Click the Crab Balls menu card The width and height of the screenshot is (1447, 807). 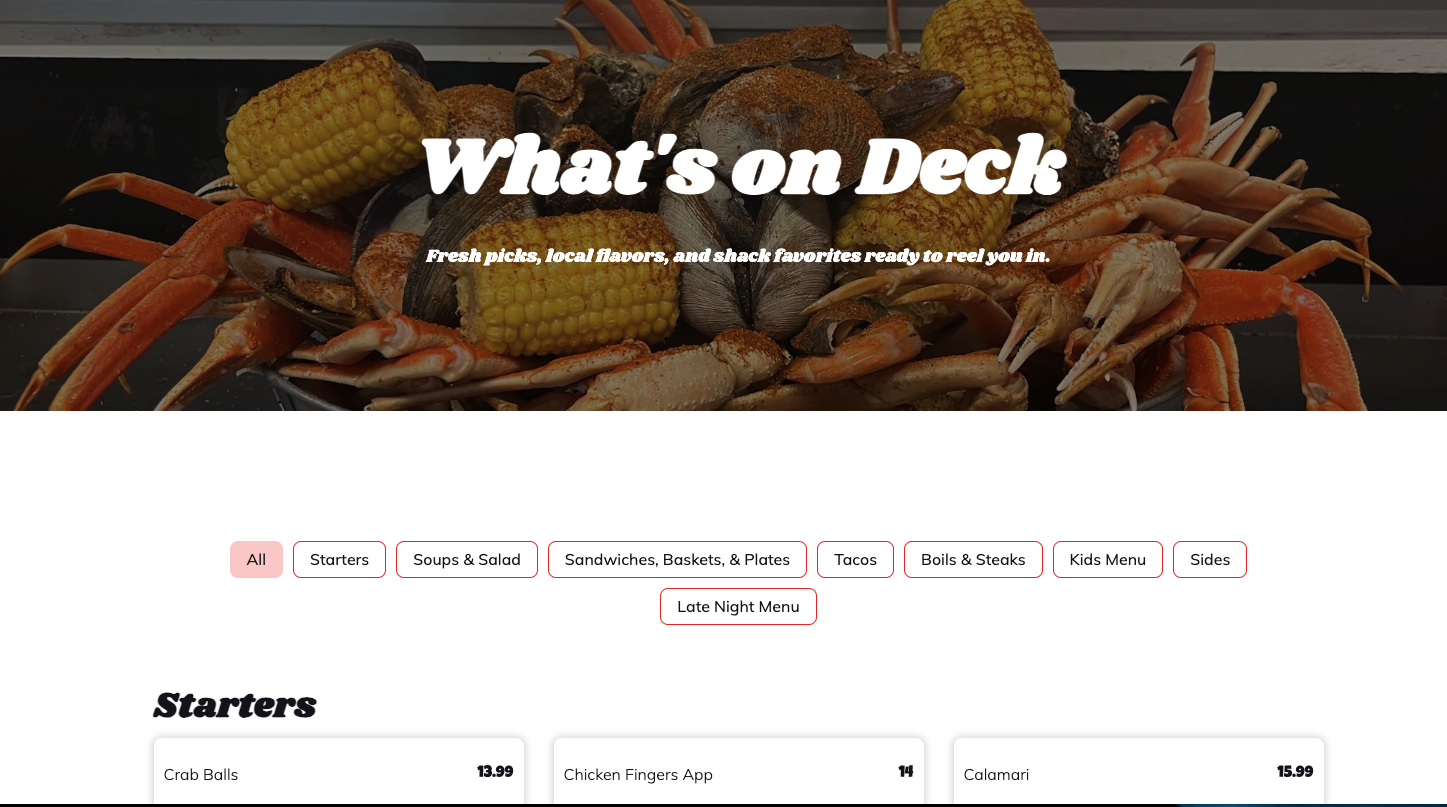pyautogui.click(x=339, y=772)
